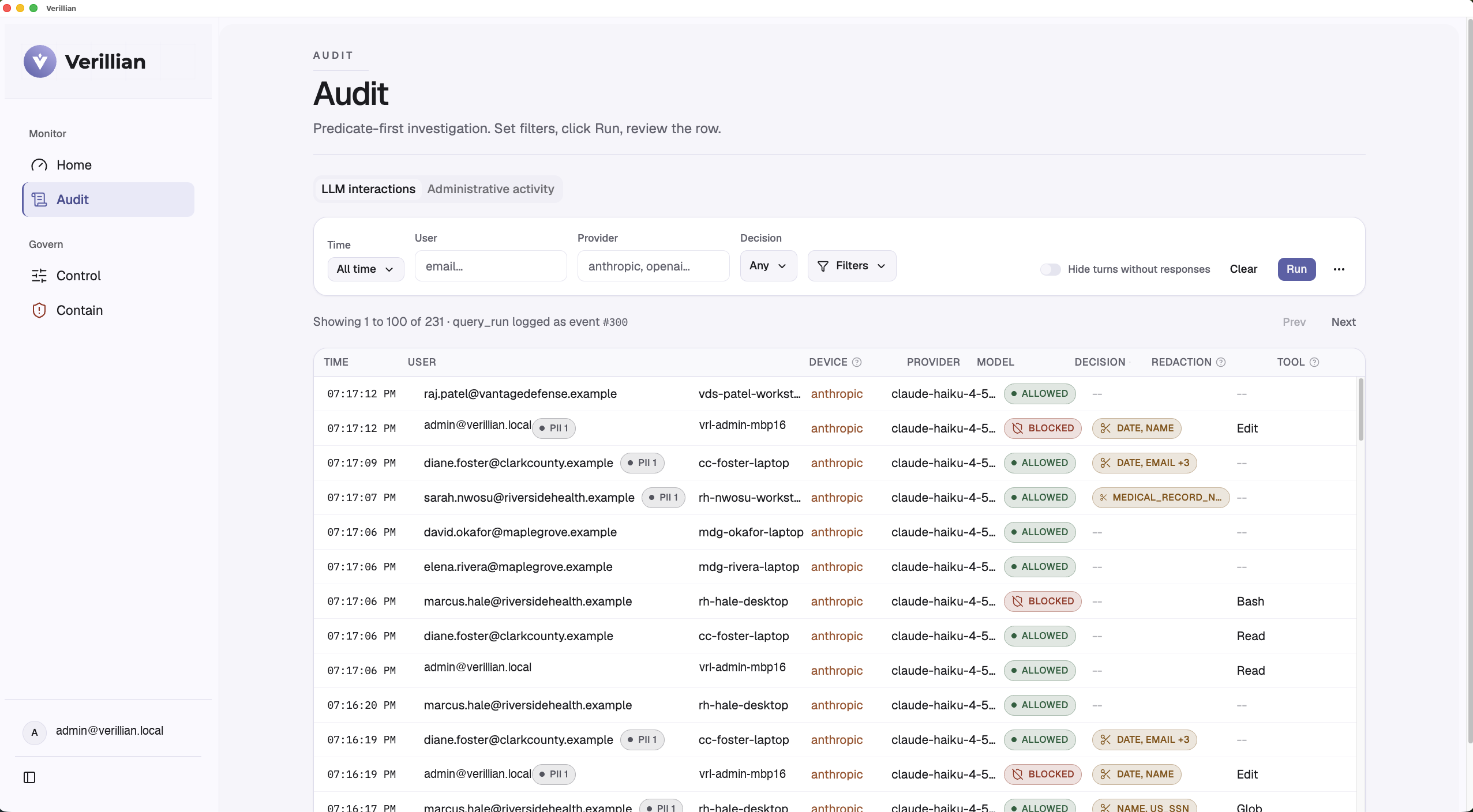
Task: Click the Clear button
Action: click(x=1243, y=269)
